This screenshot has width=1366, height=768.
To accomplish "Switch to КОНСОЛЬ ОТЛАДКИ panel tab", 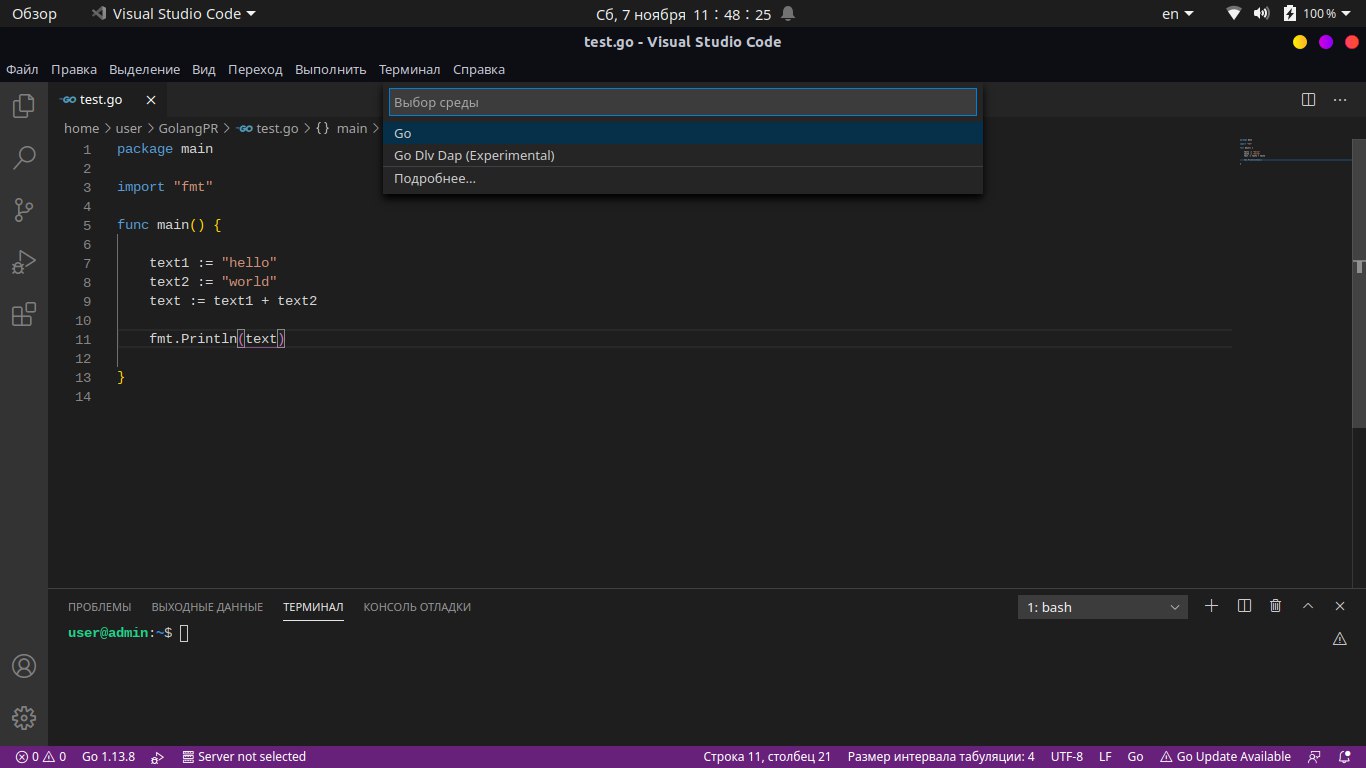I will [417, 607].
